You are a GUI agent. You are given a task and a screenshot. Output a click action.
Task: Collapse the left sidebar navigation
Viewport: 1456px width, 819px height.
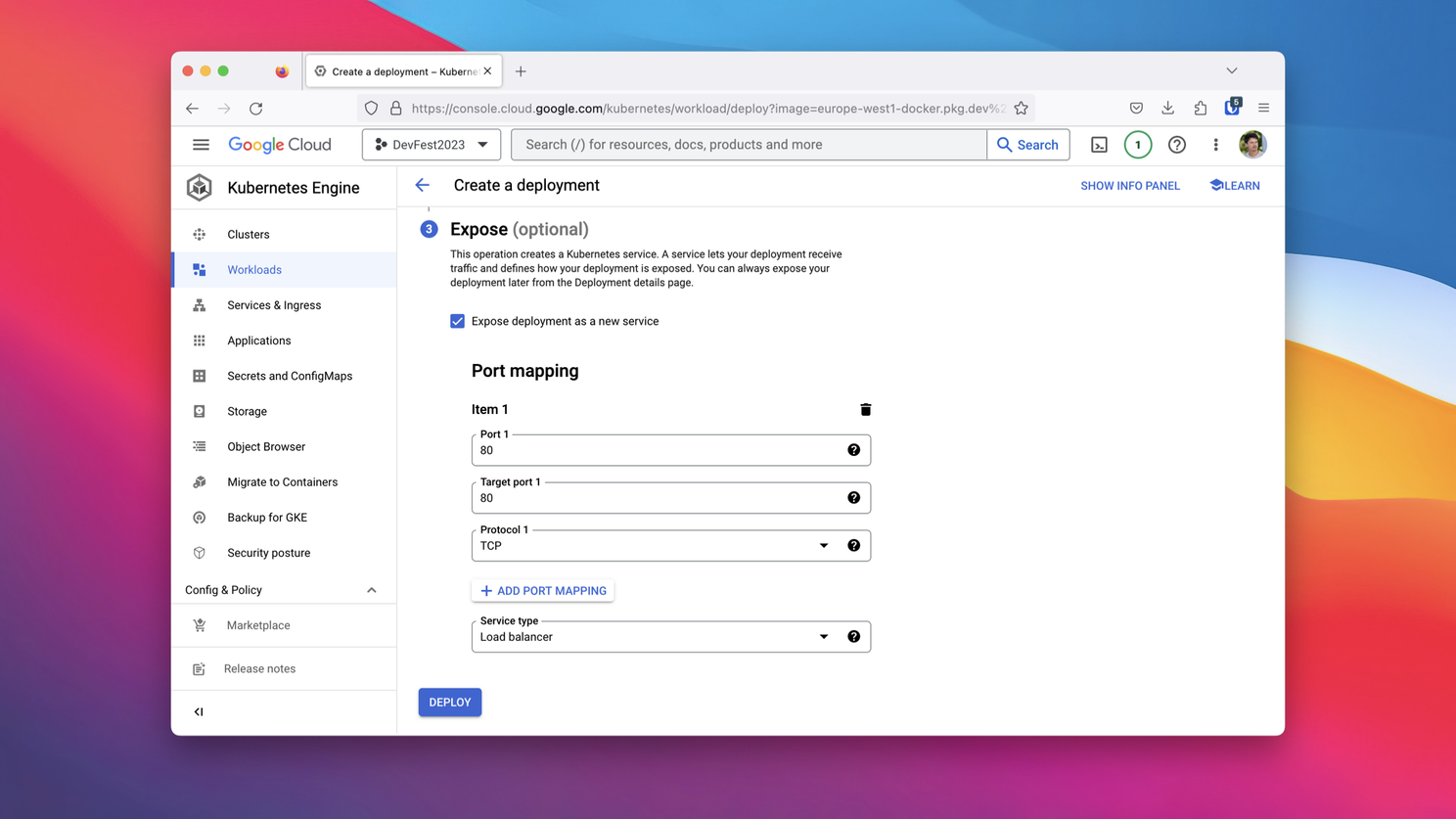tap(199, 711)
